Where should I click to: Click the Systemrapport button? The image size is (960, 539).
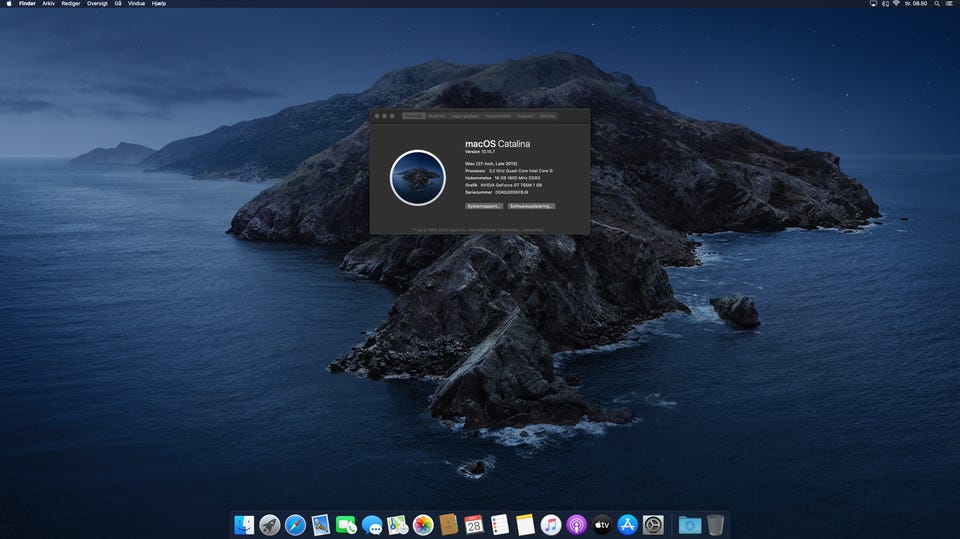[x=484, y=206]
